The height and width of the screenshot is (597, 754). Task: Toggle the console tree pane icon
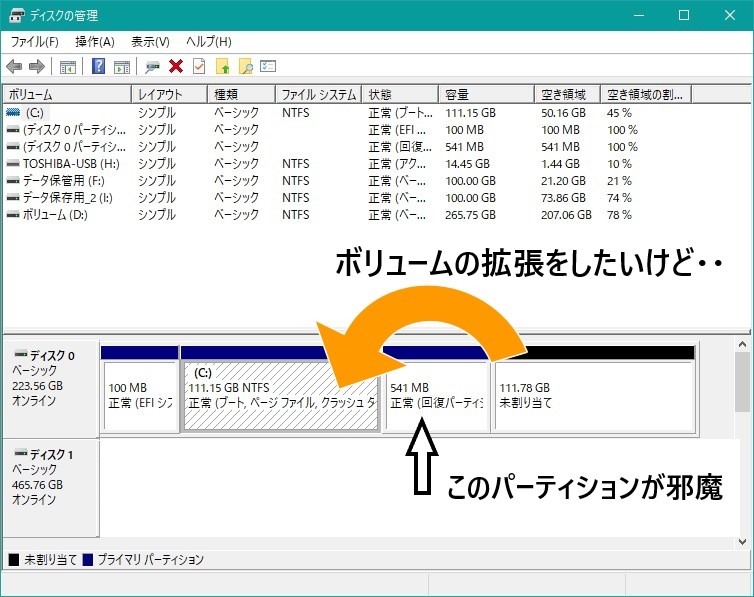click(x=67, y=67)
